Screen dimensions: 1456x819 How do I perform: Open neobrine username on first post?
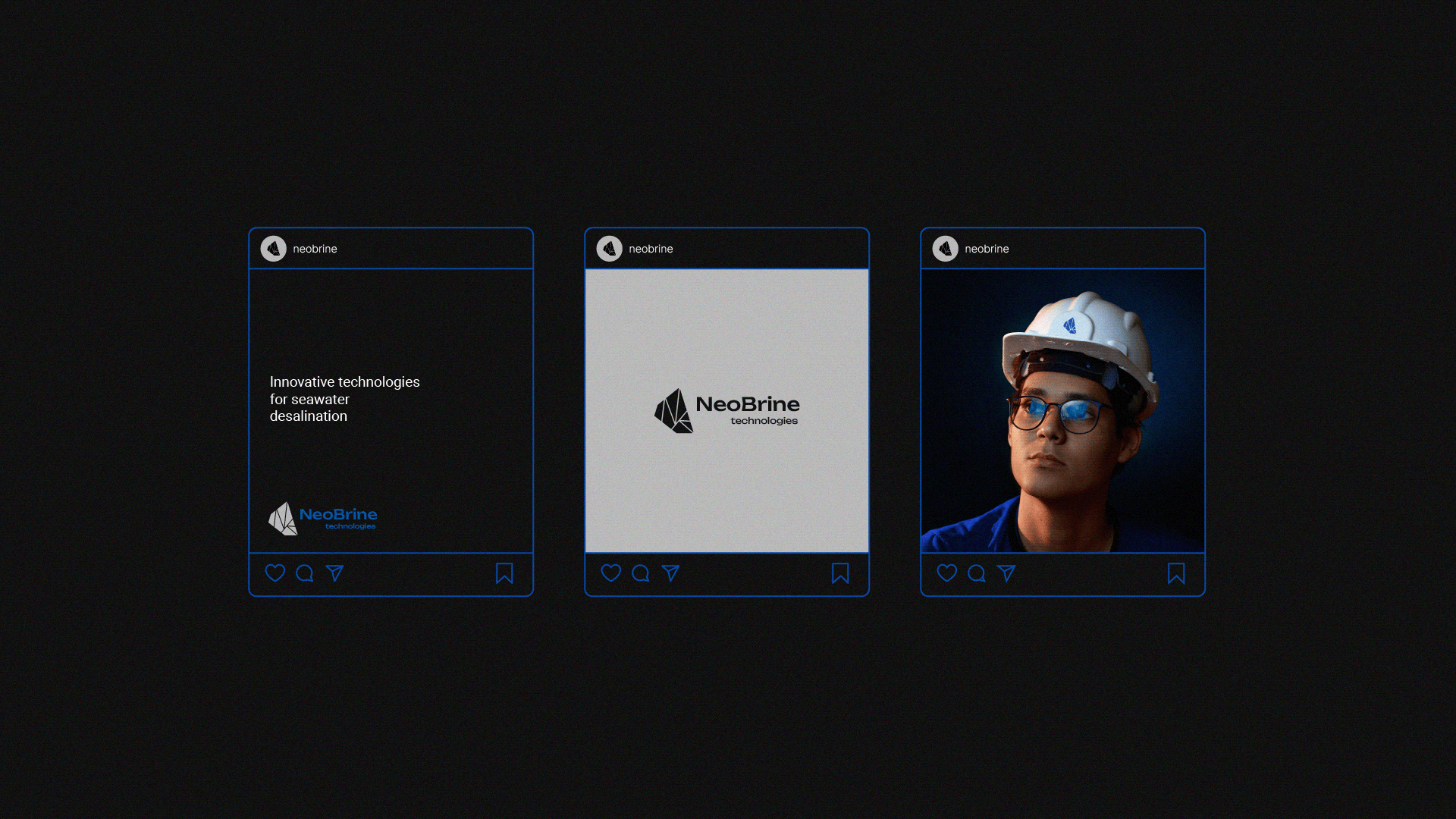click(315, 249)
